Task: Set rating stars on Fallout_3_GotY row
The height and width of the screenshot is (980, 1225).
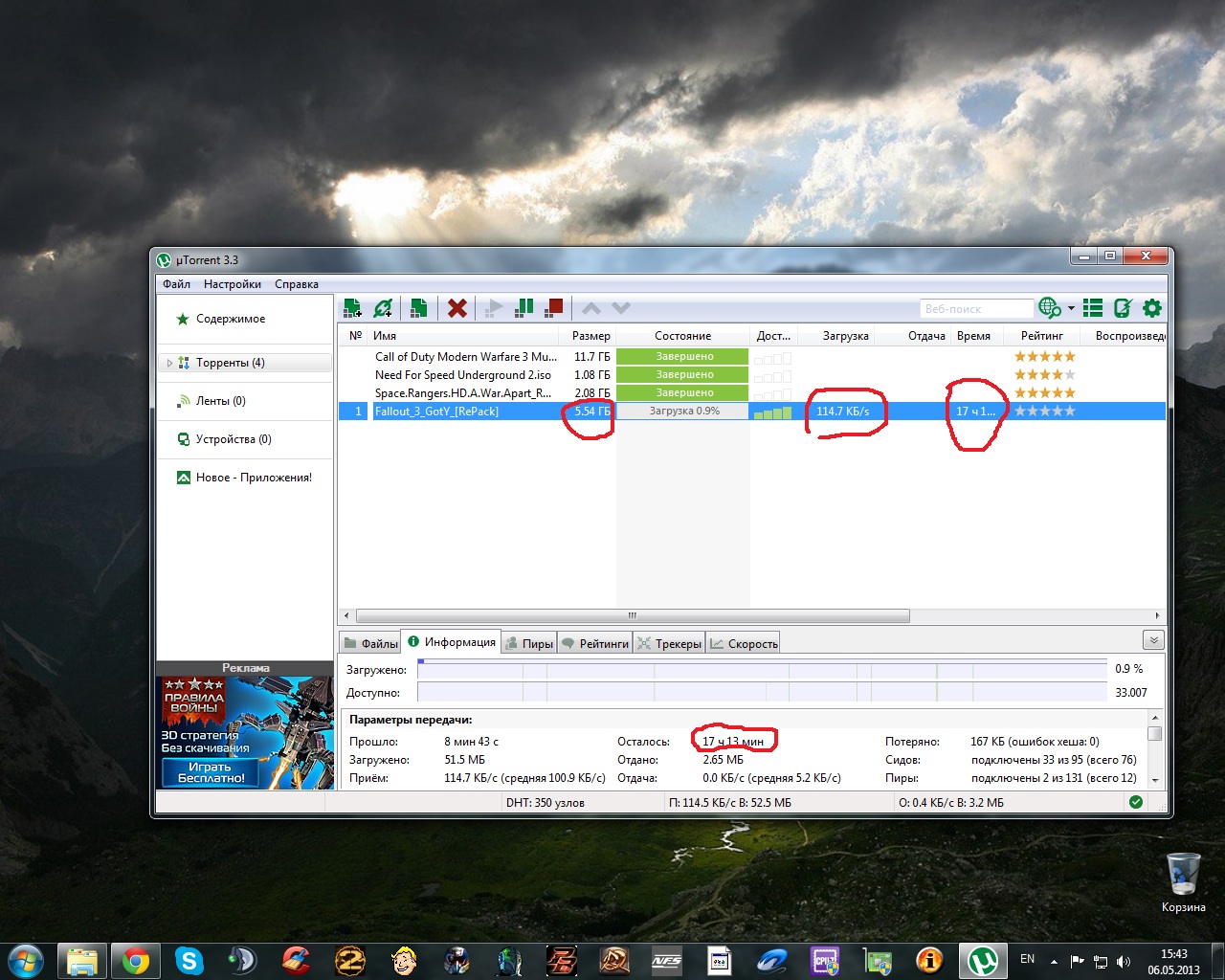Action: click(1044, 412)
